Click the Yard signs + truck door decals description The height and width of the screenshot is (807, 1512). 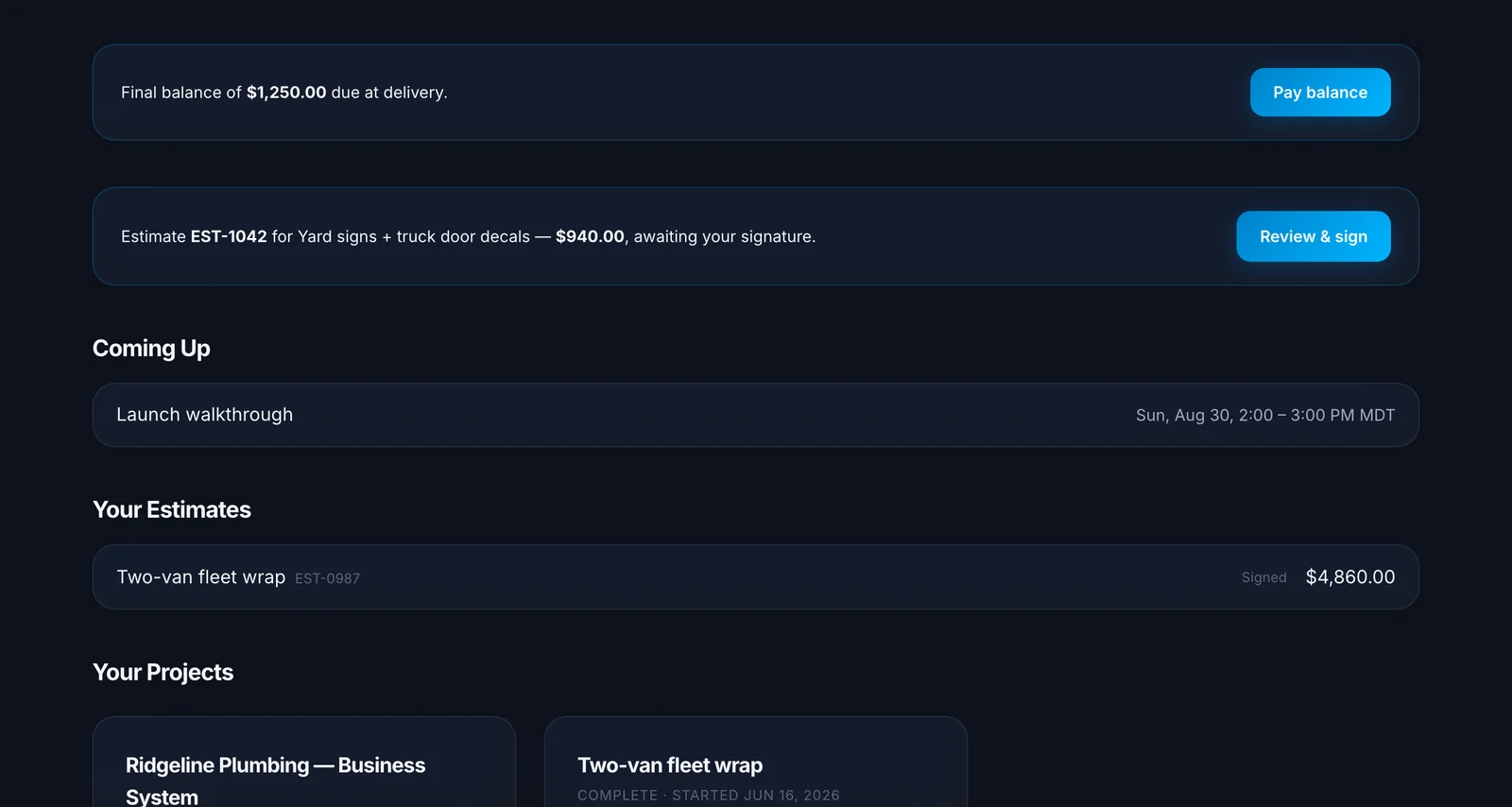point(414,236)
